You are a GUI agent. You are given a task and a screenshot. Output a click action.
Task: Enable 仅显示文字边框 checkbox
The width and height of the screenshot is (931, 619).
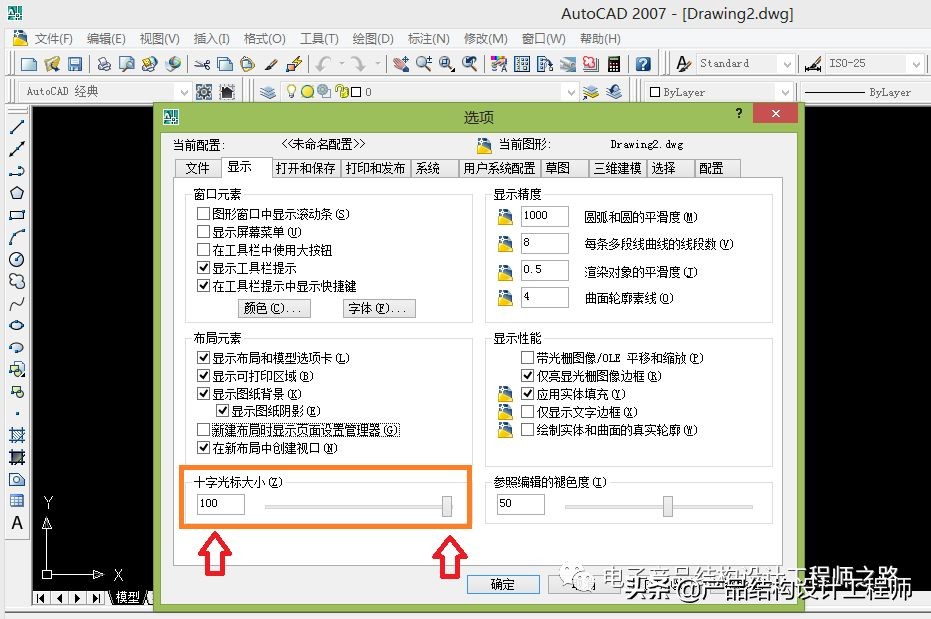pyautogui.click(x=527, y=411)
